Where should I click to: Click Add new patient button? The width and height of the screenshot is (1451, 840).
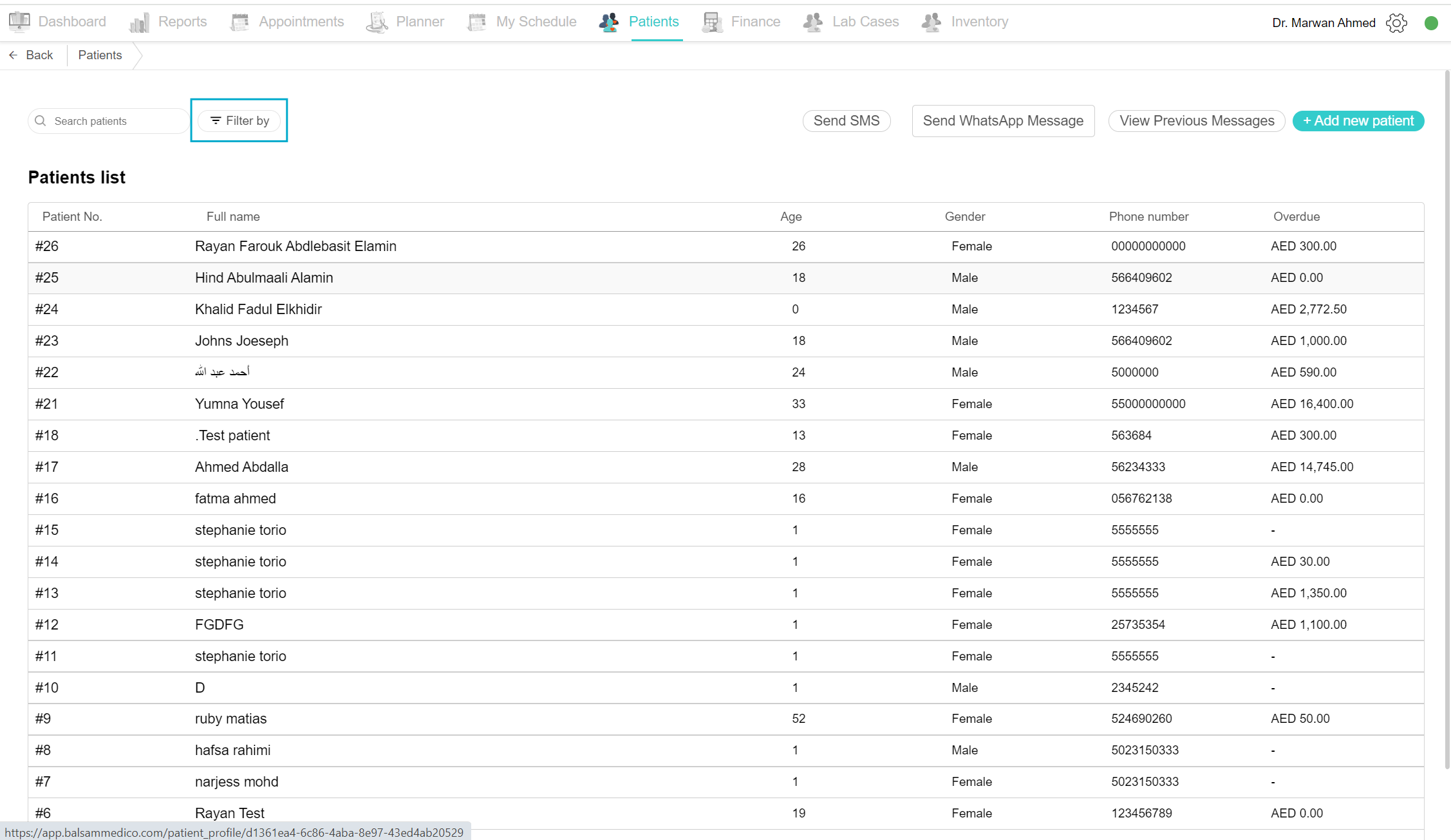click(1358, 121)
